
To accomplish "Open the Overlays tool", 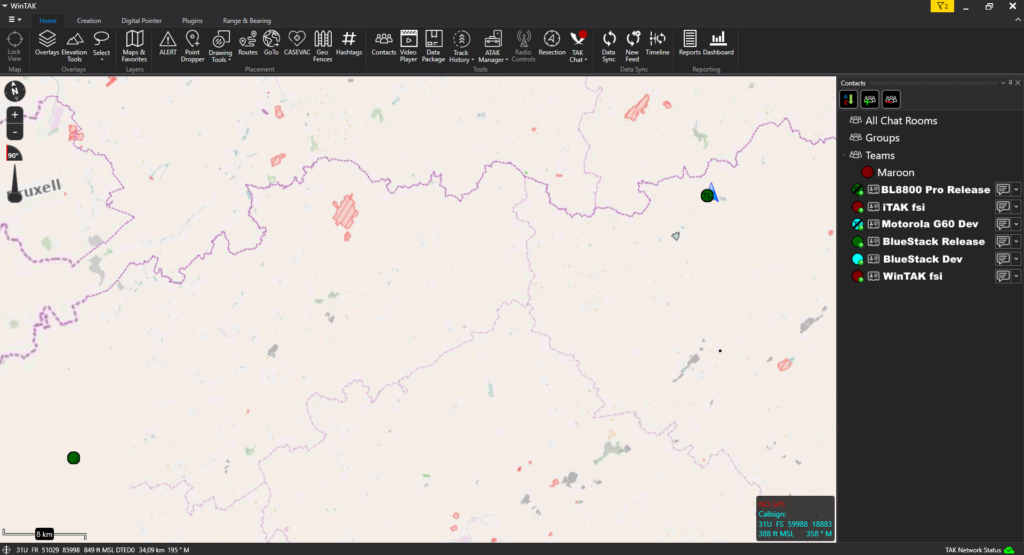I will tap(47, 44).
